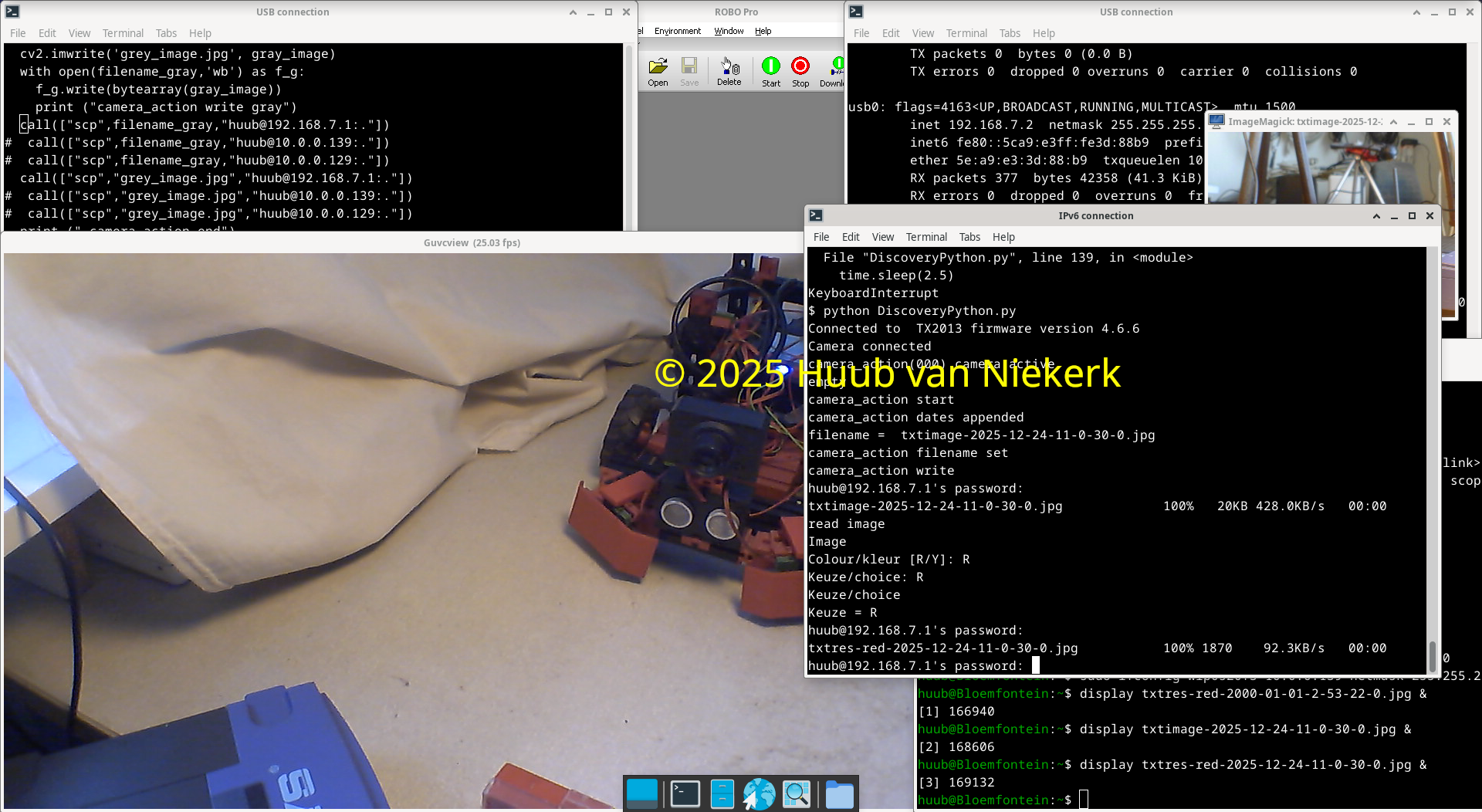This screenshot has height=812, width=1482.
Task: Open the Environment menu in ROBO Pro
Action: 677,31
